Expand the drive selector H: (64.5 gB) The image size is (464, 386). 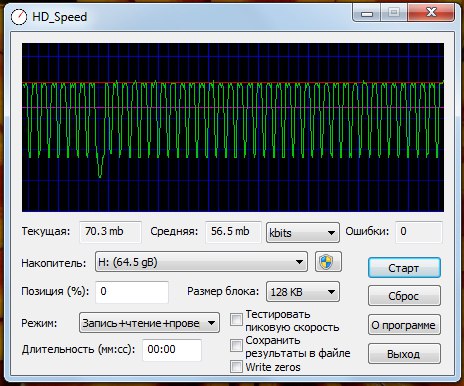pyautogui.click(x=201, y=262)
